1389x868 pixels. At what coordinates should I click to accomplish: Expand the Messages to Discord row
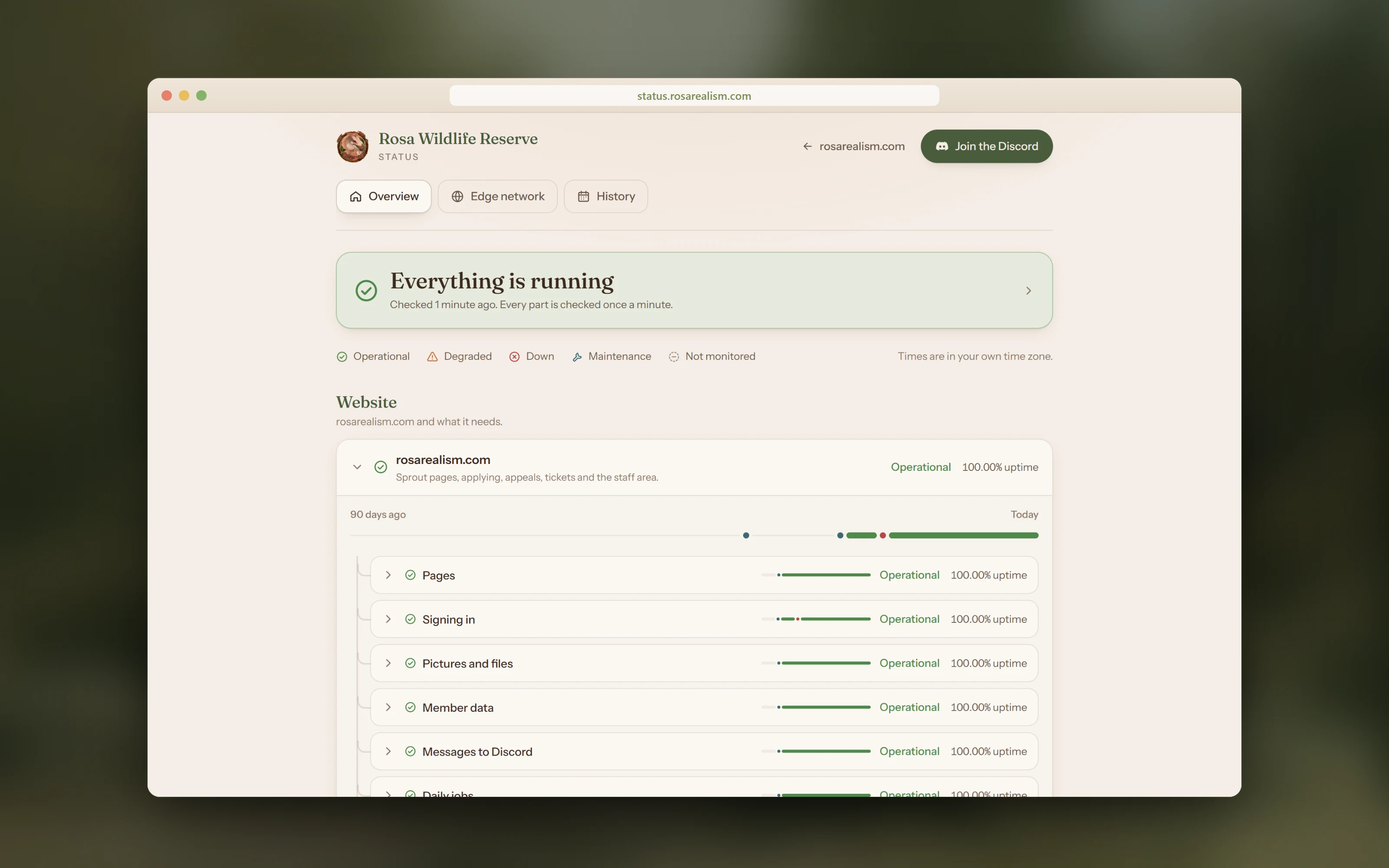click(x=388, y=751)
